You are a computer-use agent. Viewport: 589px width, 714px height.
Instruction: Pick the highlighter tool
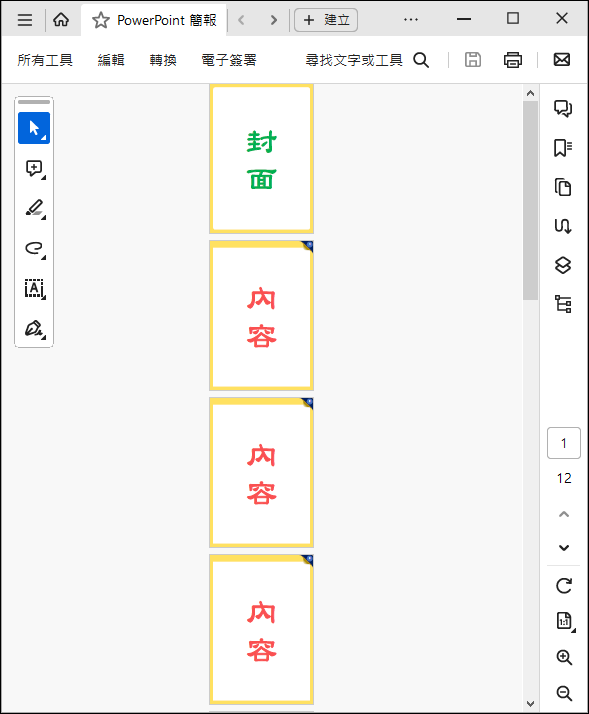(x=34, y=209)
